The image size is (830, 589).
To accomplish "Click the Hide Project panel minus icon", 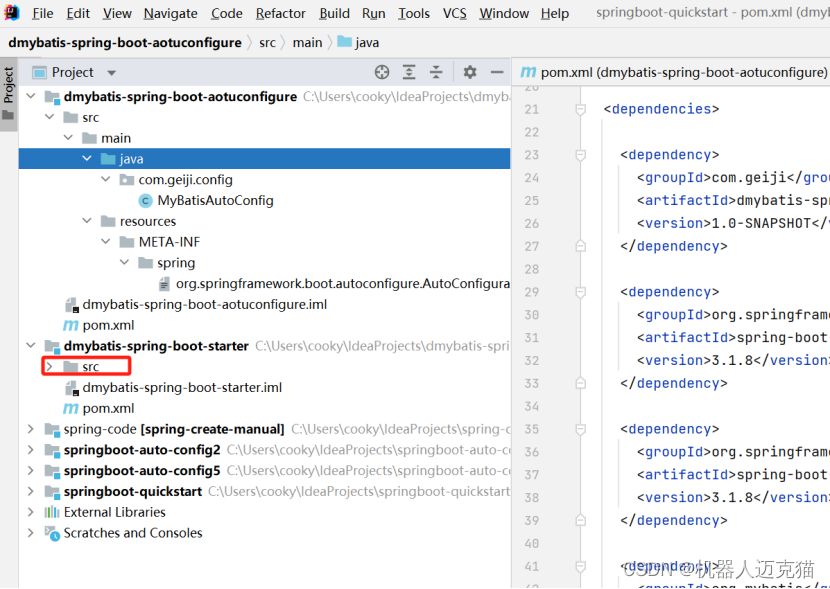I will [496, 72].
